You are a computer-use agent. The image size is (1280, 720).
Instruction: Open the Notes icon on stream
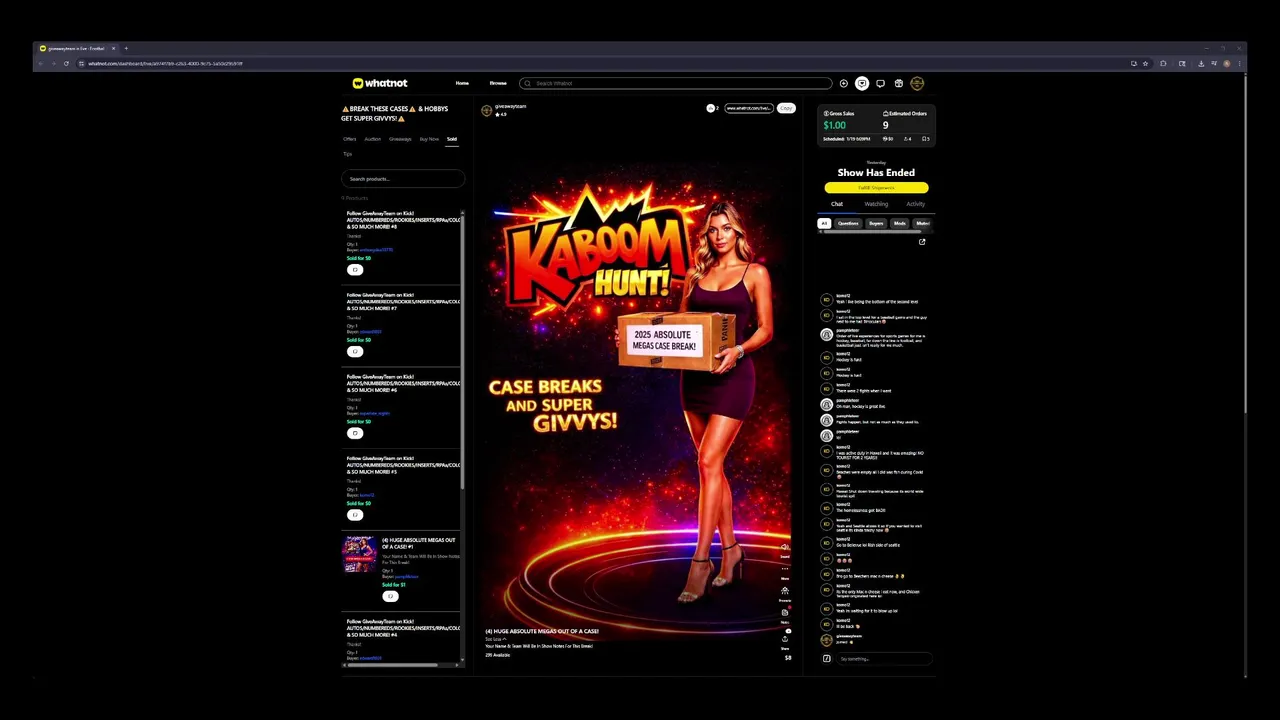(785, 615)
